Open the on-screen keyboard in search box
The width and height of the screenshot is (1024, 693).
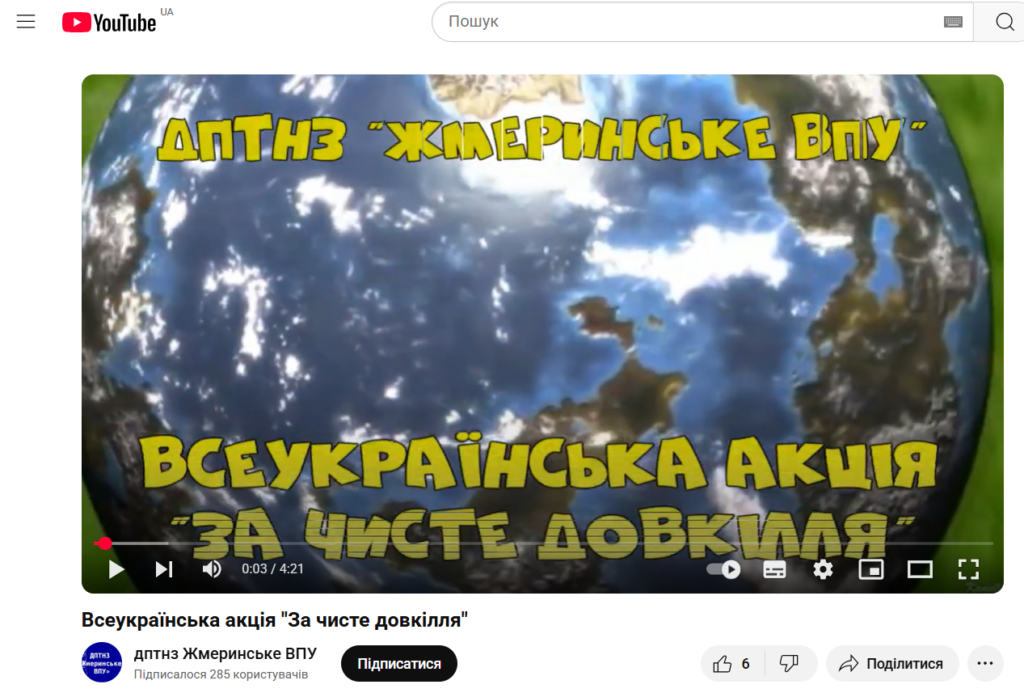953,22
